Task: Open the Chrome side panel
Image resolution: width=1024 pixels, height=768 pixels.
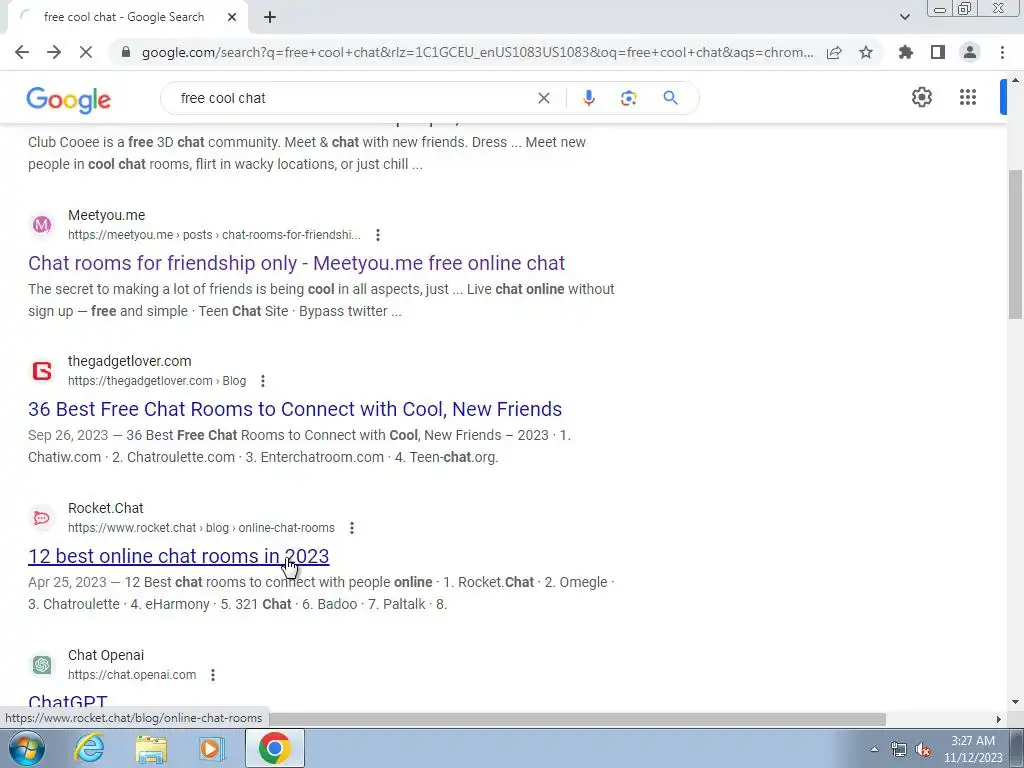Action: click(938, 52)
